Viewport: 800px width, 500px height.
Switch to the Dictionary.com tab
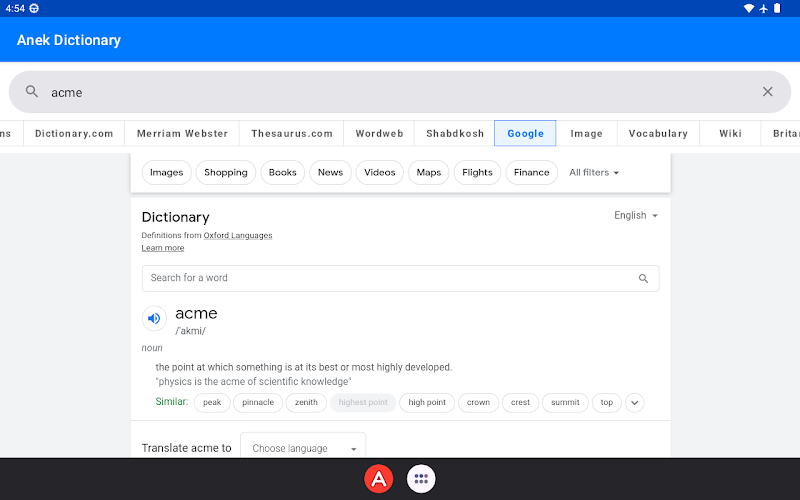pyautogui.click(x=74, y=133)
